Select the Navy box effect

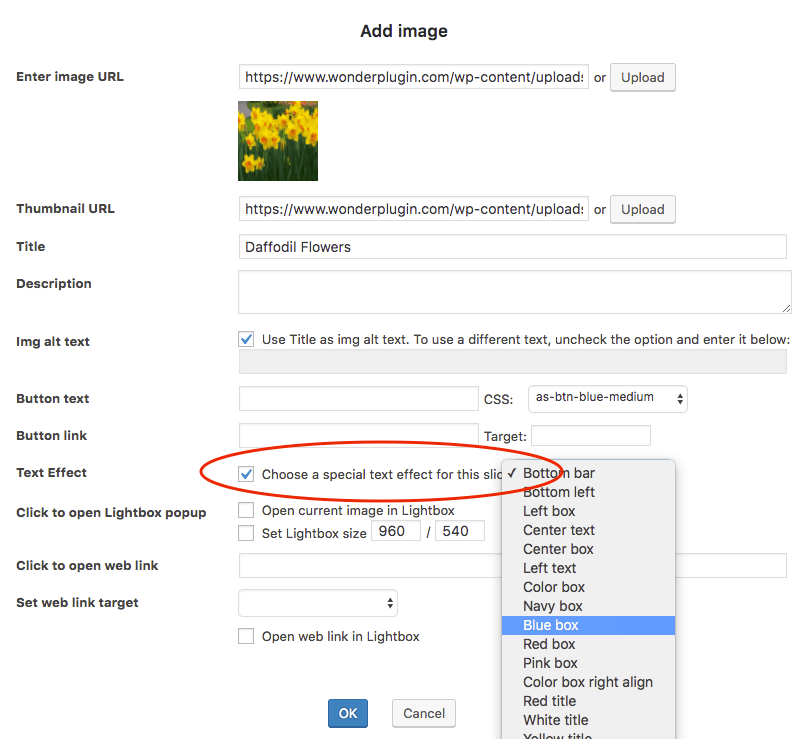click(552, 605)
